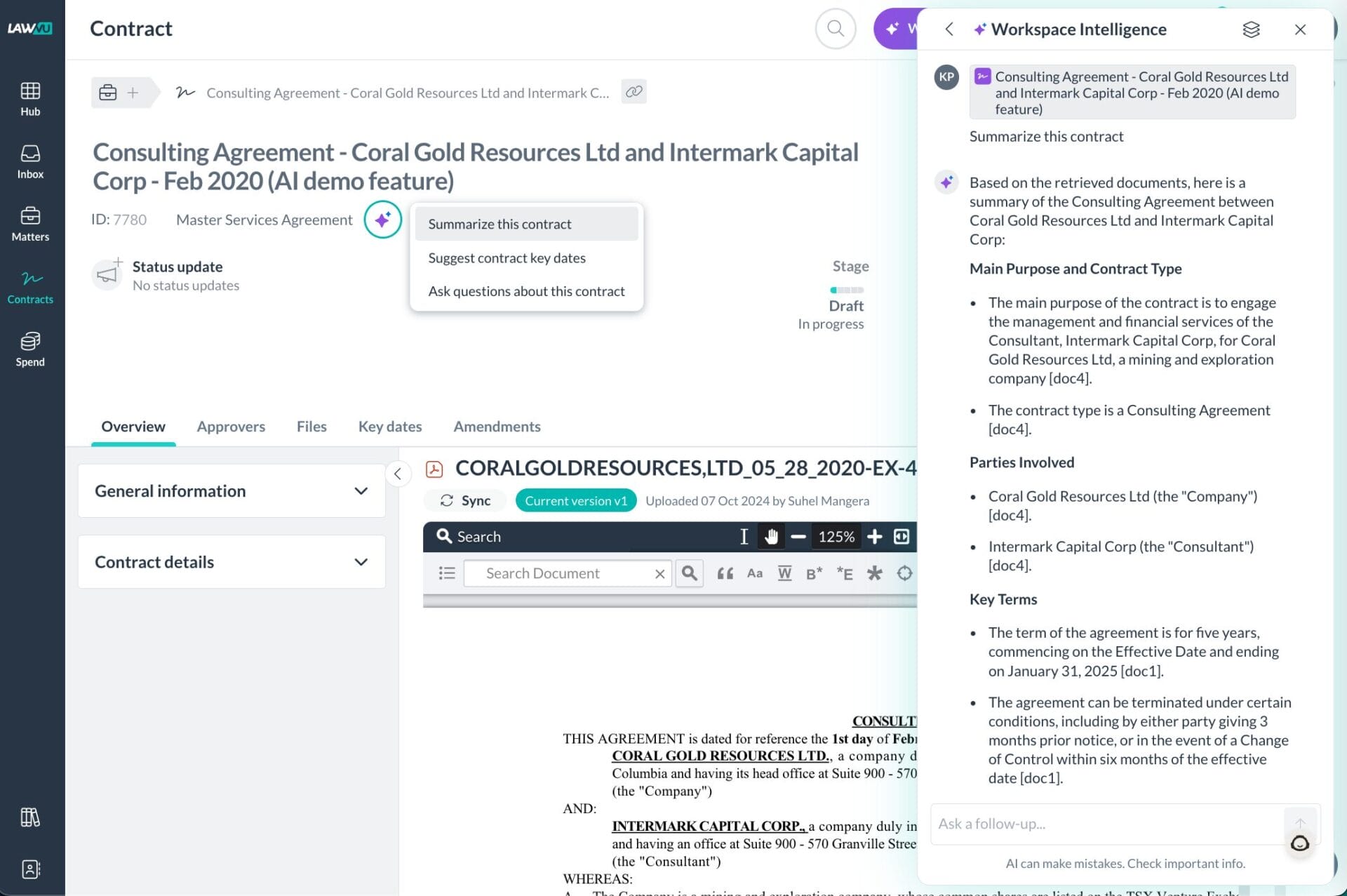Switch to the Files tab

click(x=311, y=427)
